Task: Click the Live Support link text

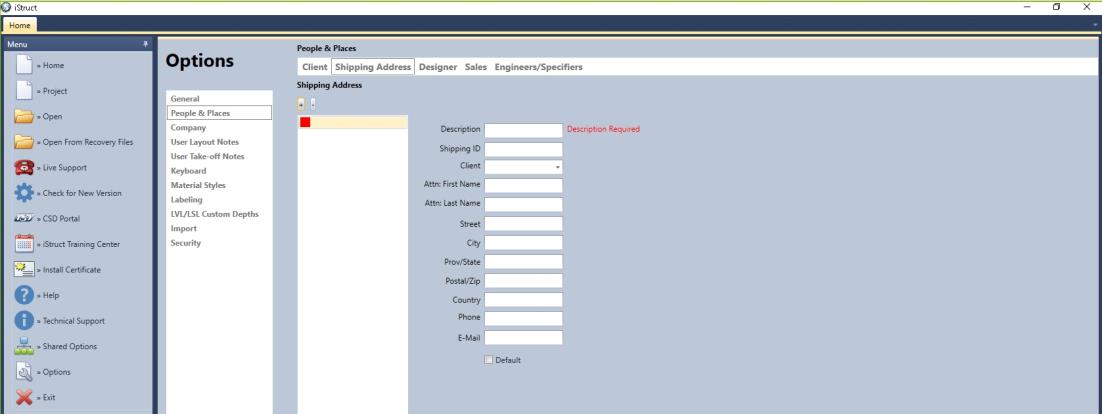Action: click(x=65, y=167)
